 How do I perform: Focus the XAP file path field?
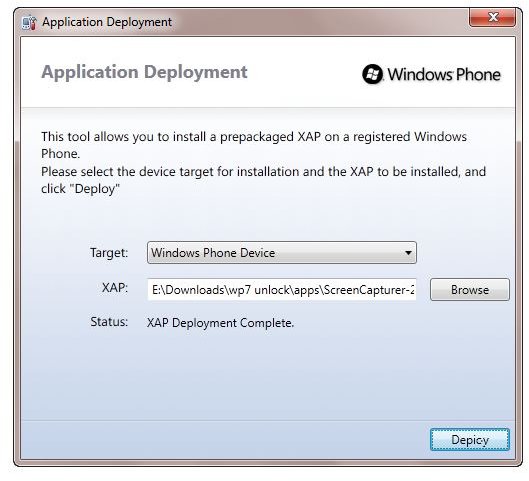pyautogui.click(x=282, y=289)
